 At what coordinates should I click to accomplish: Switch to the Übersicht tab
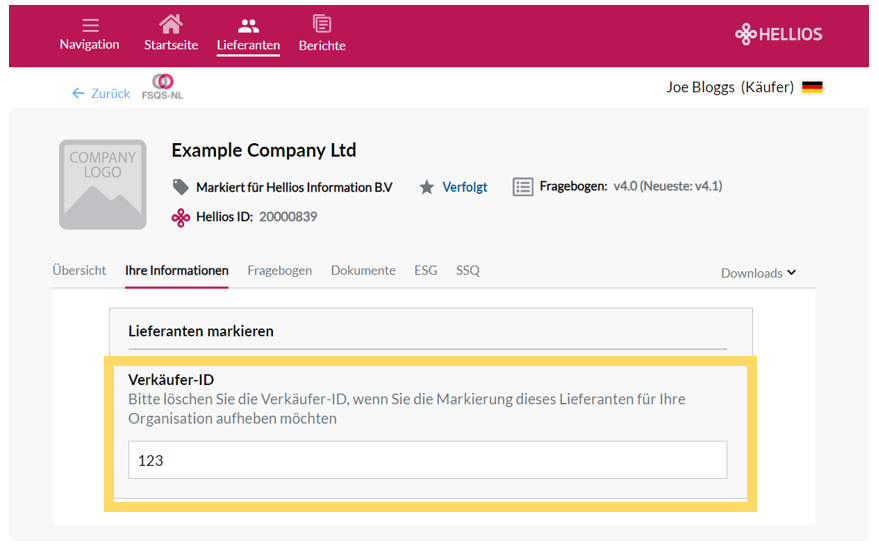pyautogui.click(x=79, y=270)
